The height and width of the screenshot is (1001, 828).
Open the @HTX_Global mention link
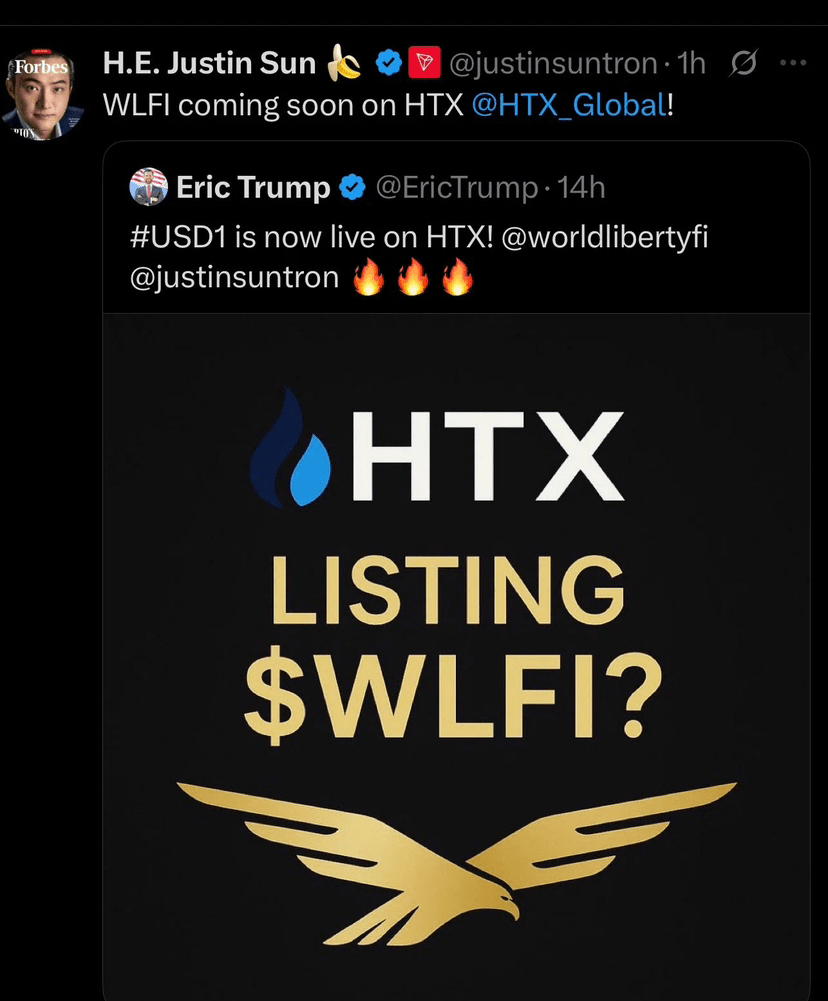point(569,105)
